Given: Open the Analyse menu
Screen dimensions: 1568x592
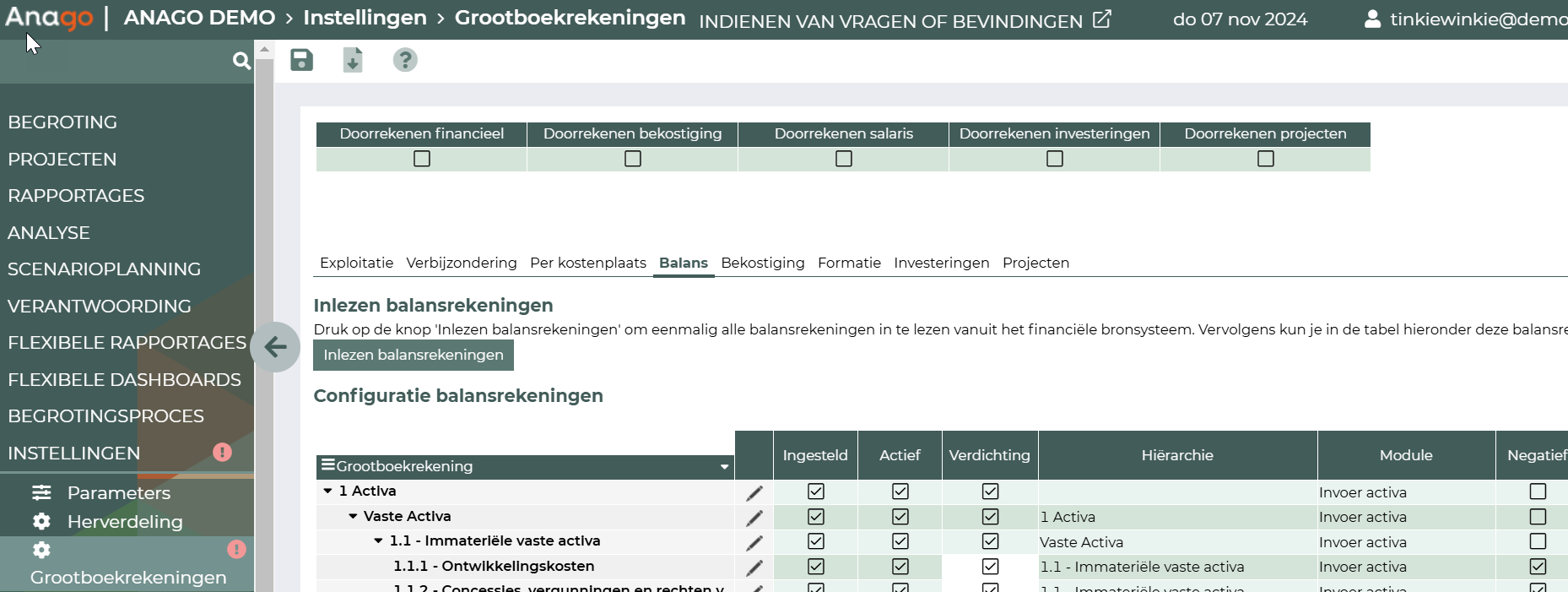Looking at the screenshot, I should click(49, 232).
